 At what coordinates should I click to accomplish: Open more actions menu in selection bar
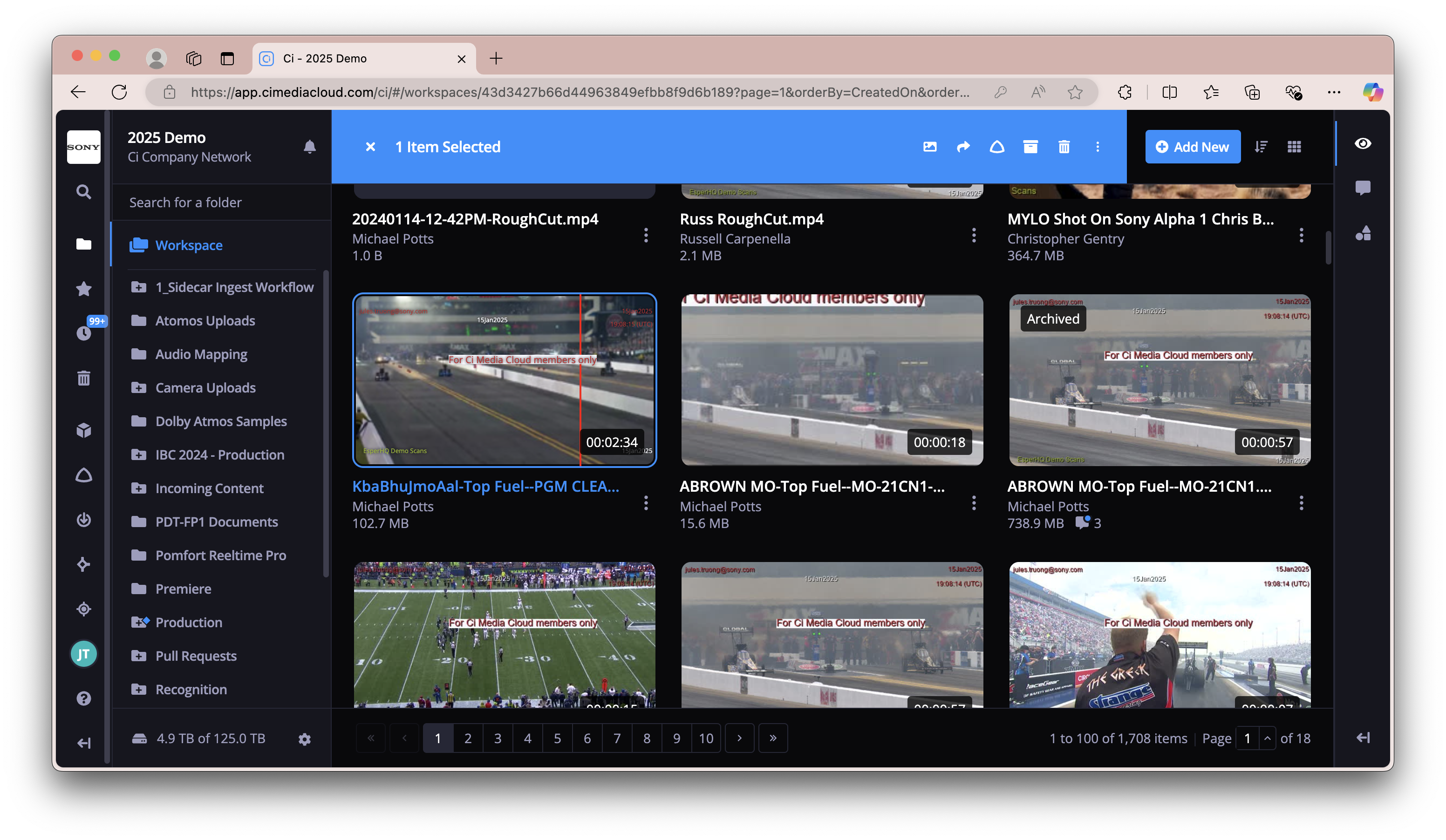point(1097,147)
